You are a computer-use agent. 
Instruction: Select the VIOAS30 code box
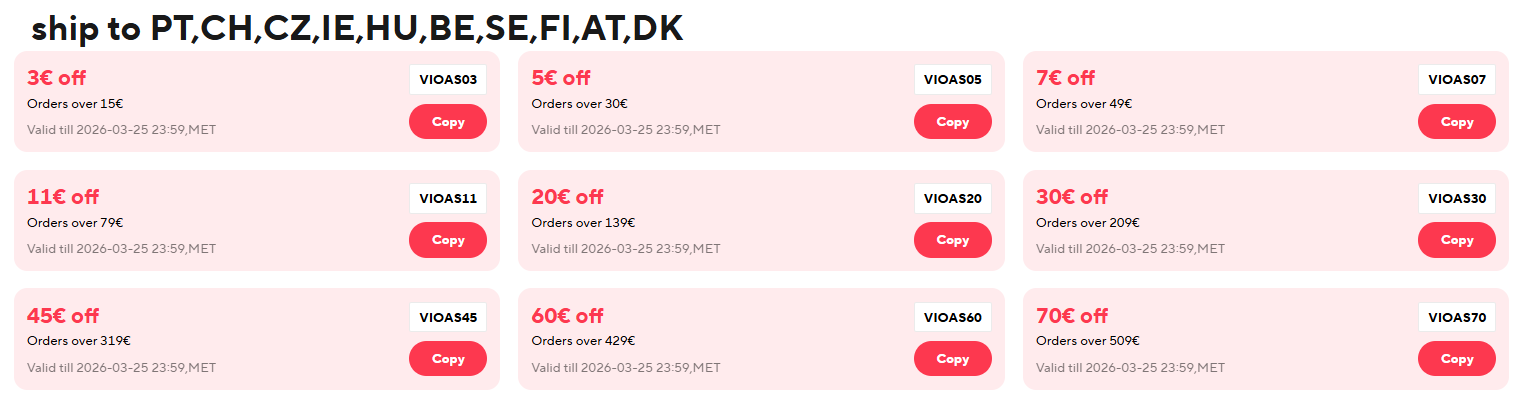pos(1456,198)
